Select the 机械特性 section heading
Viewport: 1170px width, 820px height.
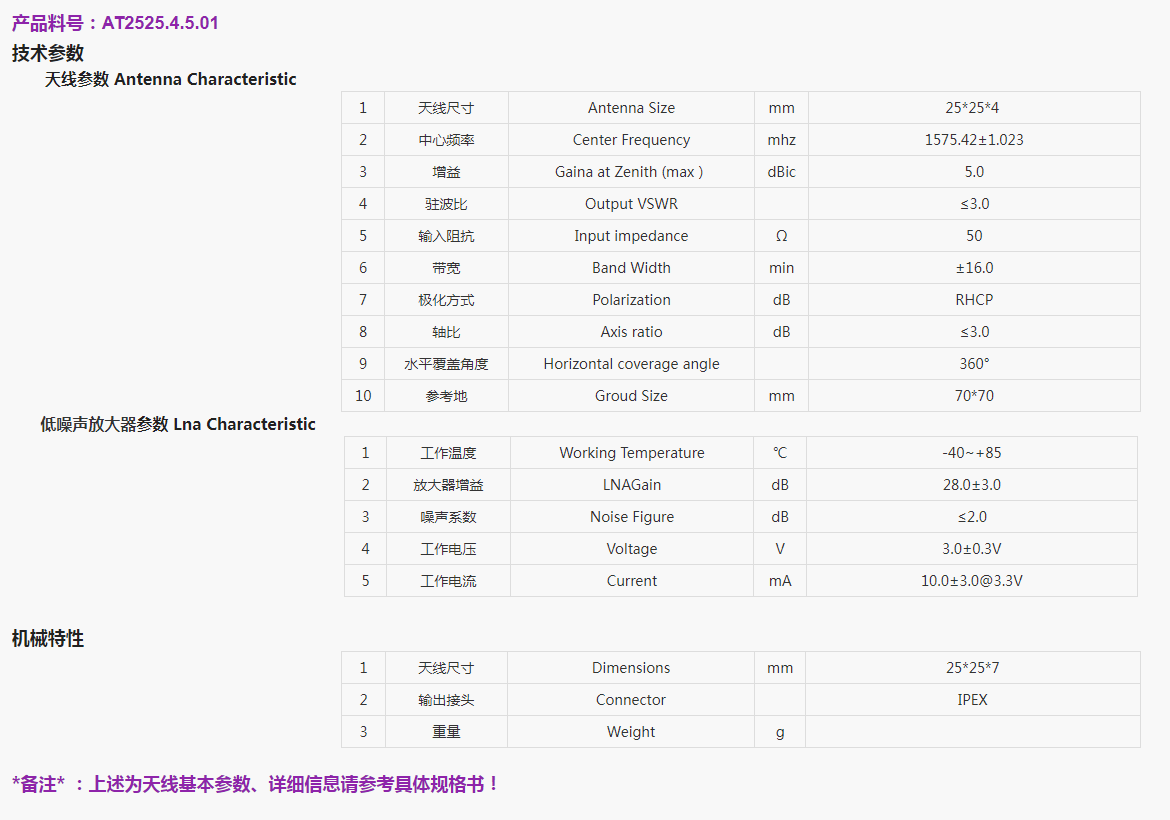click(48, 639)
